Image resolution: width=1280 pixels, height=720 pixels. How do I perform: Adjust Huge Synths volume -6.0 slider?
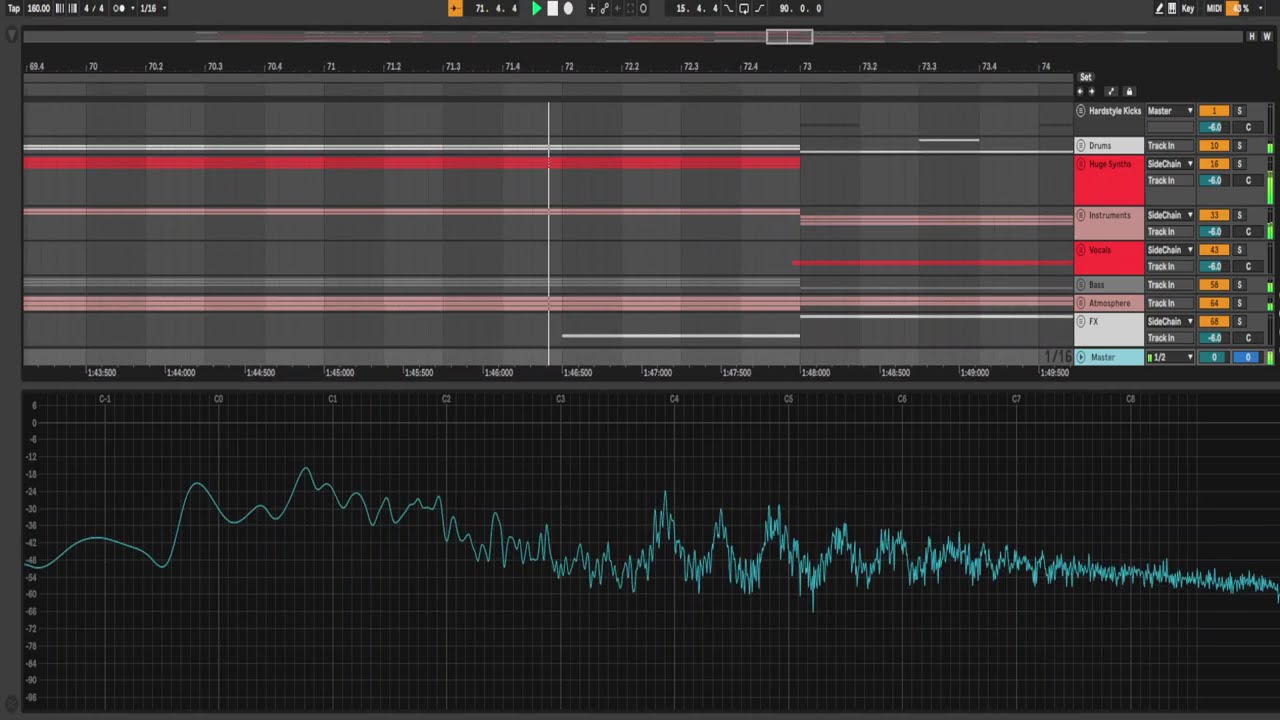click(1214, 181)
